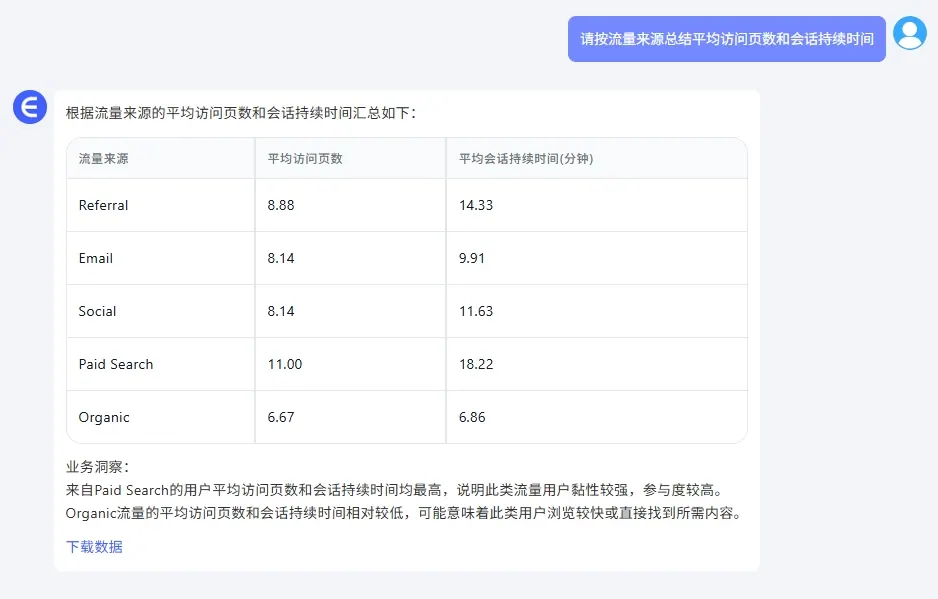Click Paid Search's session duration 18.22
Image resolution: width=938 pixels, height=599 pixels.
pos(476,364)
